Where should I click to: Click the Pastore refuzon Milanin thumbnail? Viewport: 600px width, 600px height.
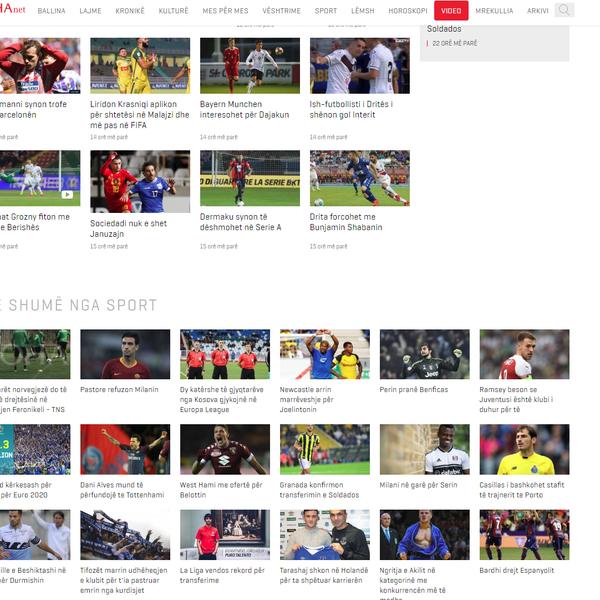125,354
